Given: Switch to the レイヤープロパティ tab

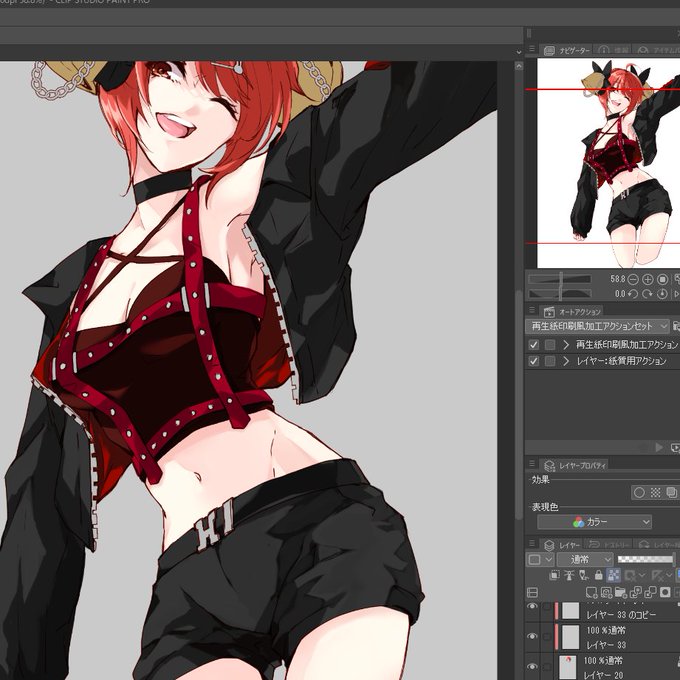Looking at the screenshot, I should tap(575, 466).
